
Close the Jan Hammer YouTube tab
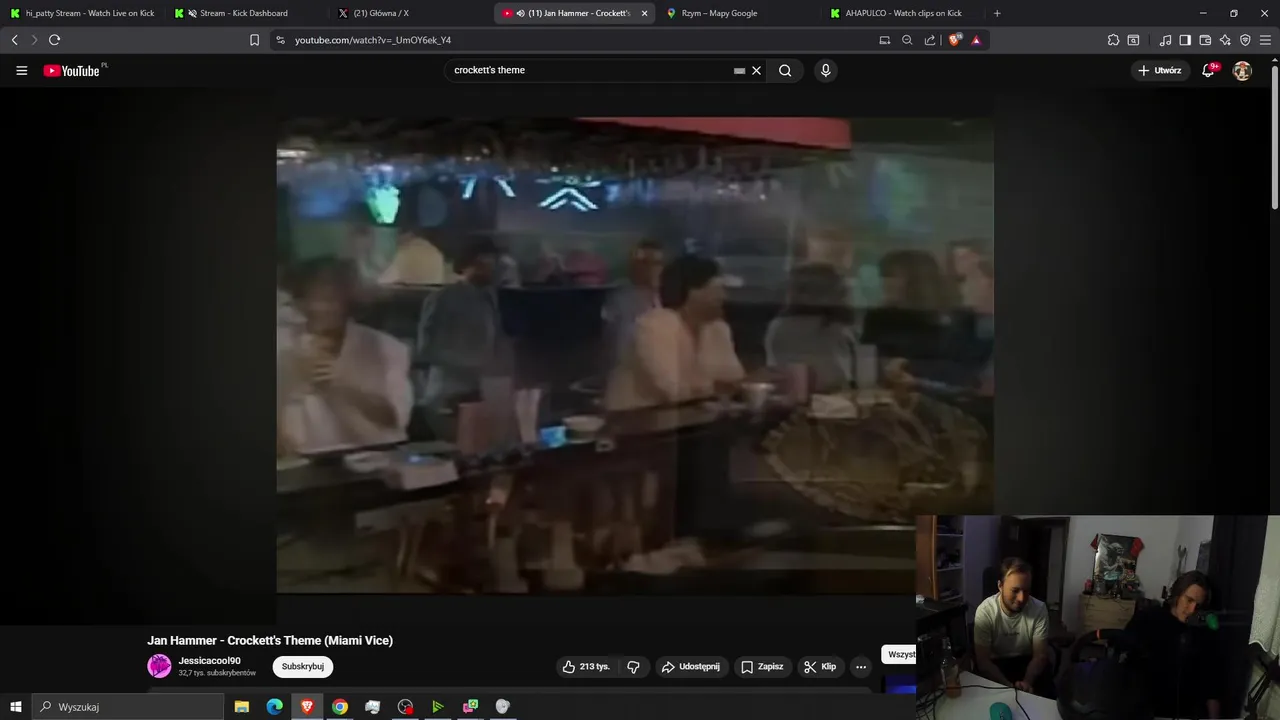(644, 13)
